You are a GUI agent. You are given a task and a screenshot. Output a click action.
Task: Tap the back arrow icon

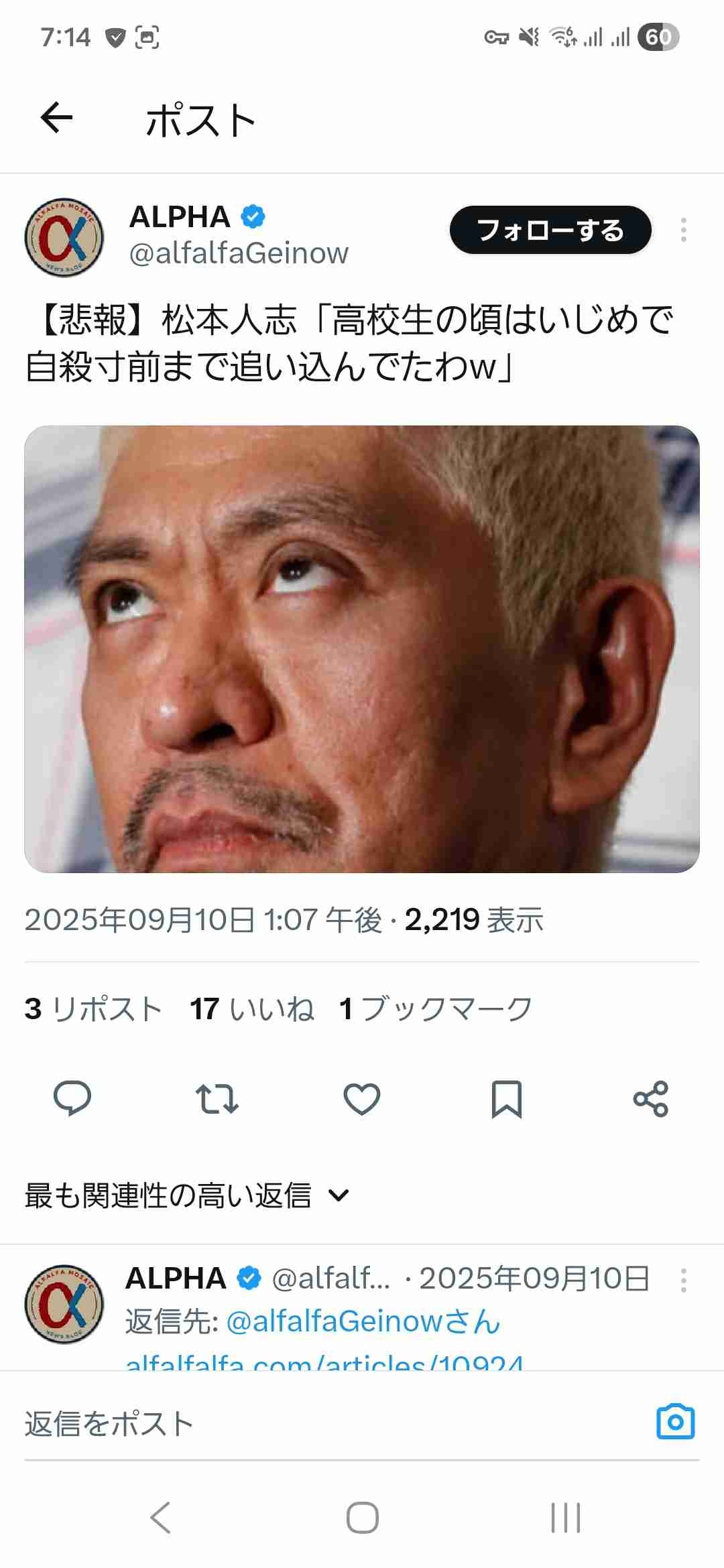point(56,119)
